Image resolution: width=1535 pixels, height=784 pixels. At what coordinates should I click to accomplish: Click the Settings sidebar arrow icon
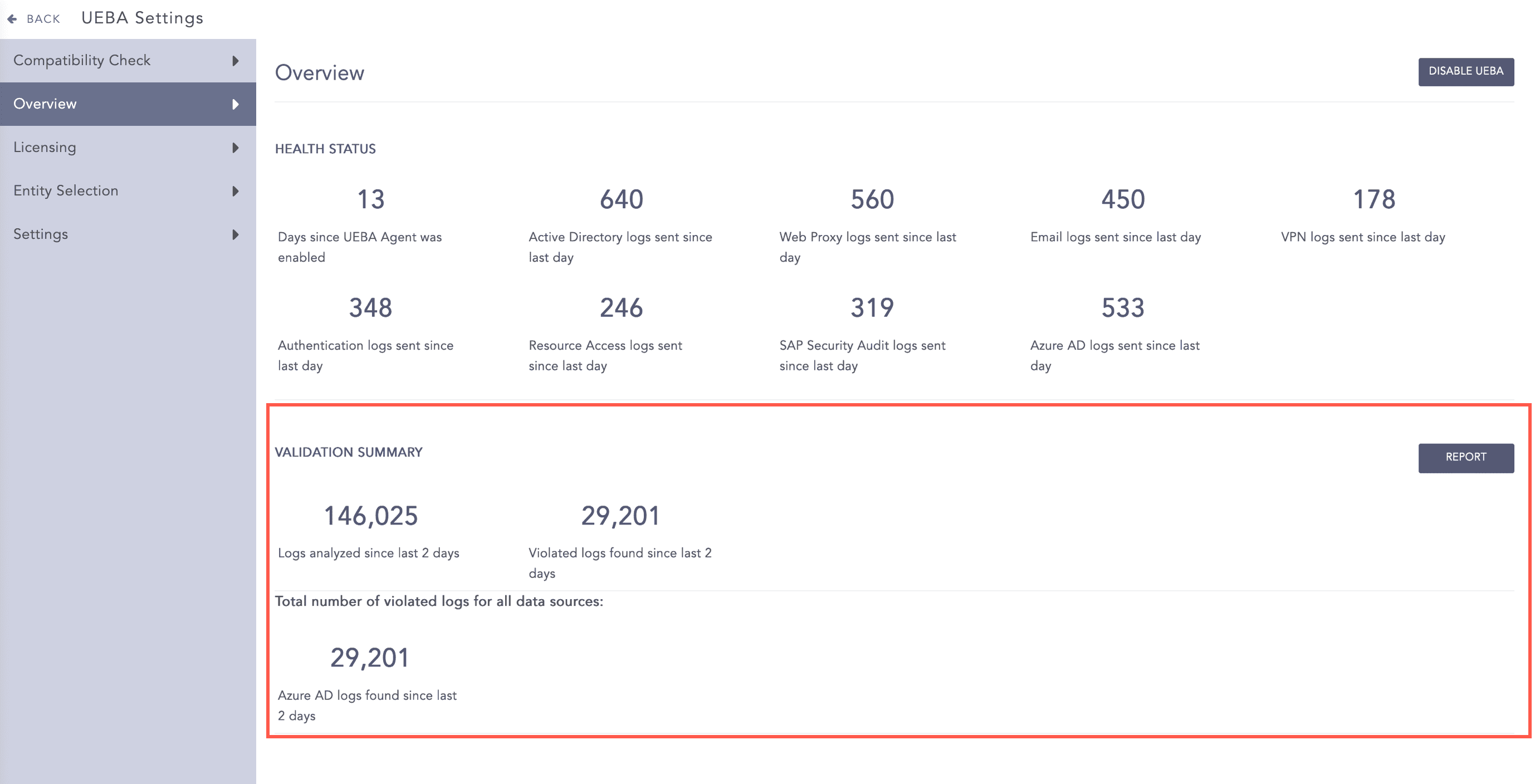(x=236, y=235)
